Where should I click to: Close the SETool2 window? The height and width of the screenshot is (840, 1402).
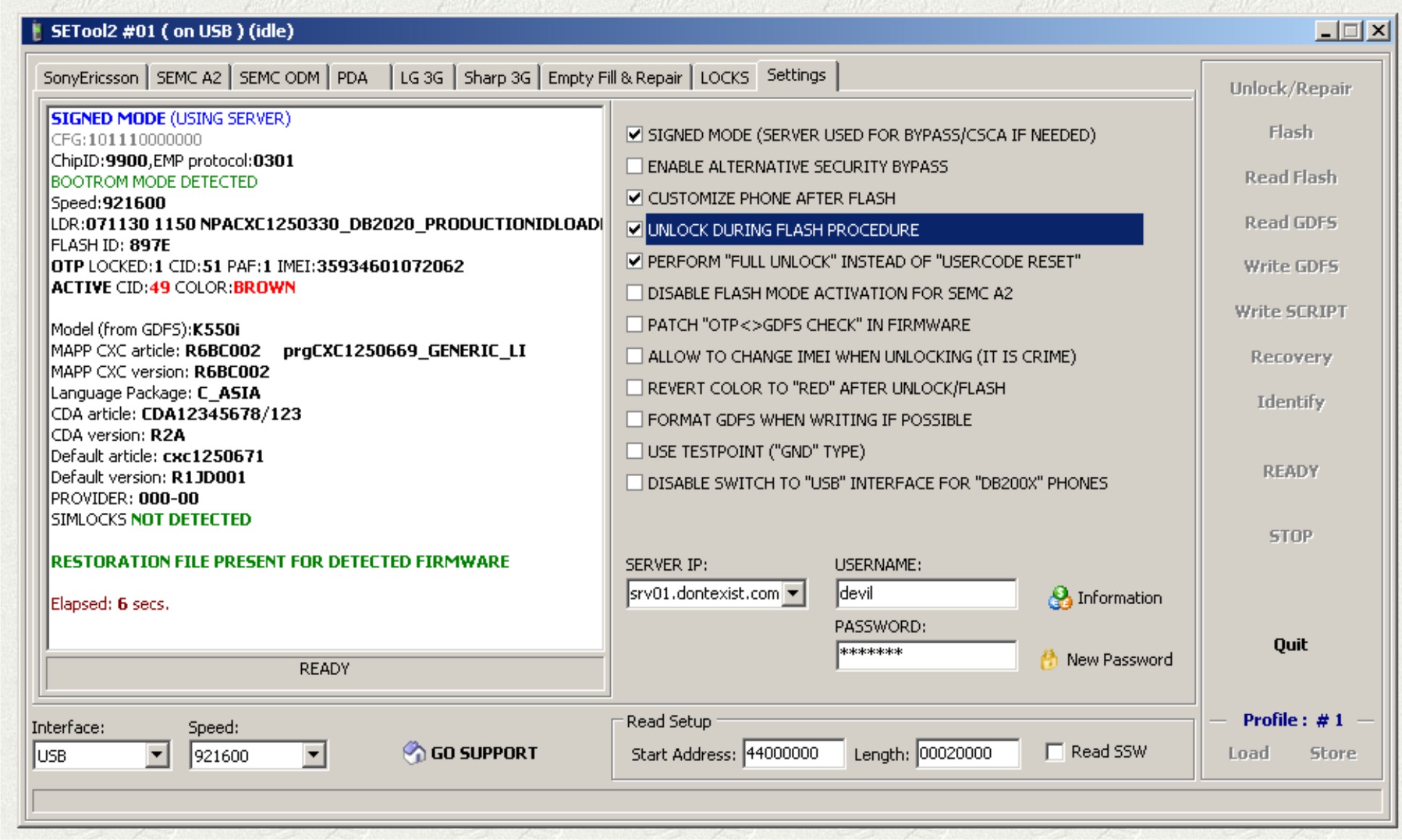[x=1378, y=31]
